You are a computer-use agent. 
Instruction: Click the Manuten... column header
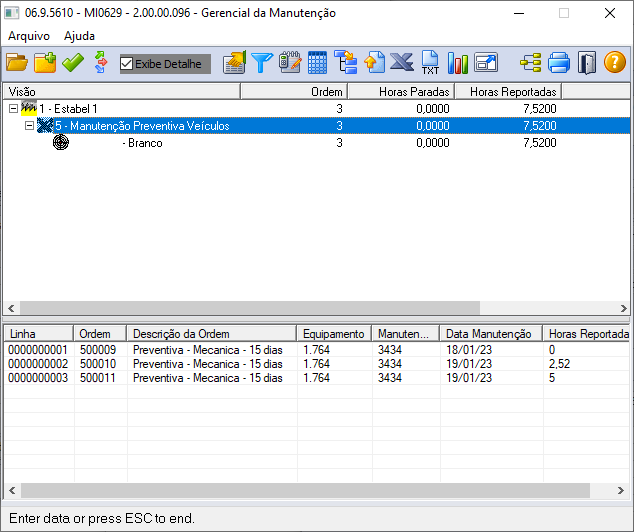click(x=406, y=334)
